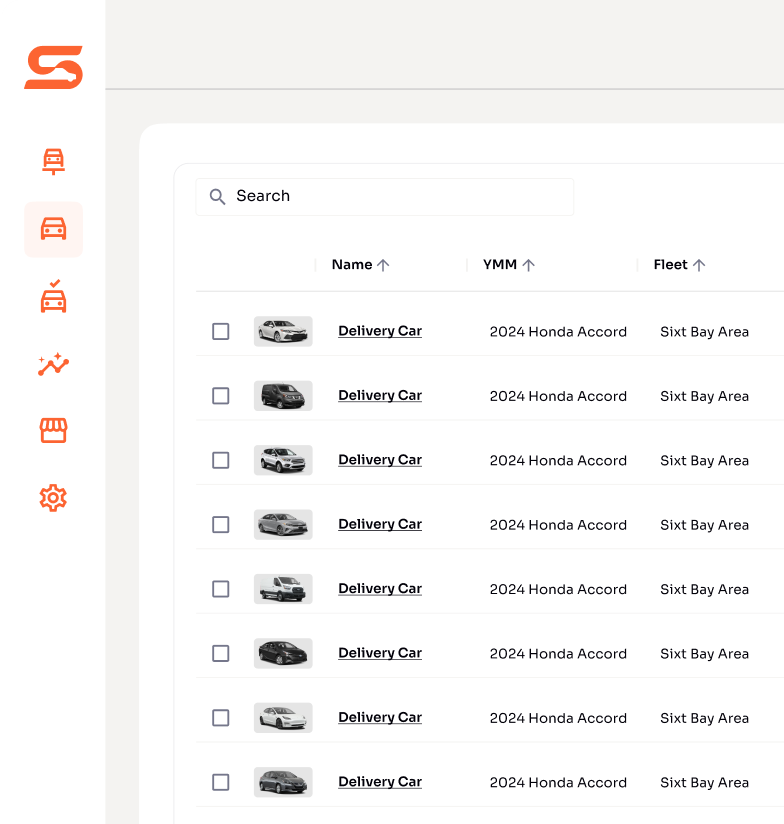This screenshot has width=784, height=824.
Task: Select the vehicles car sidebar icon
Action: (x=54, y=229)
